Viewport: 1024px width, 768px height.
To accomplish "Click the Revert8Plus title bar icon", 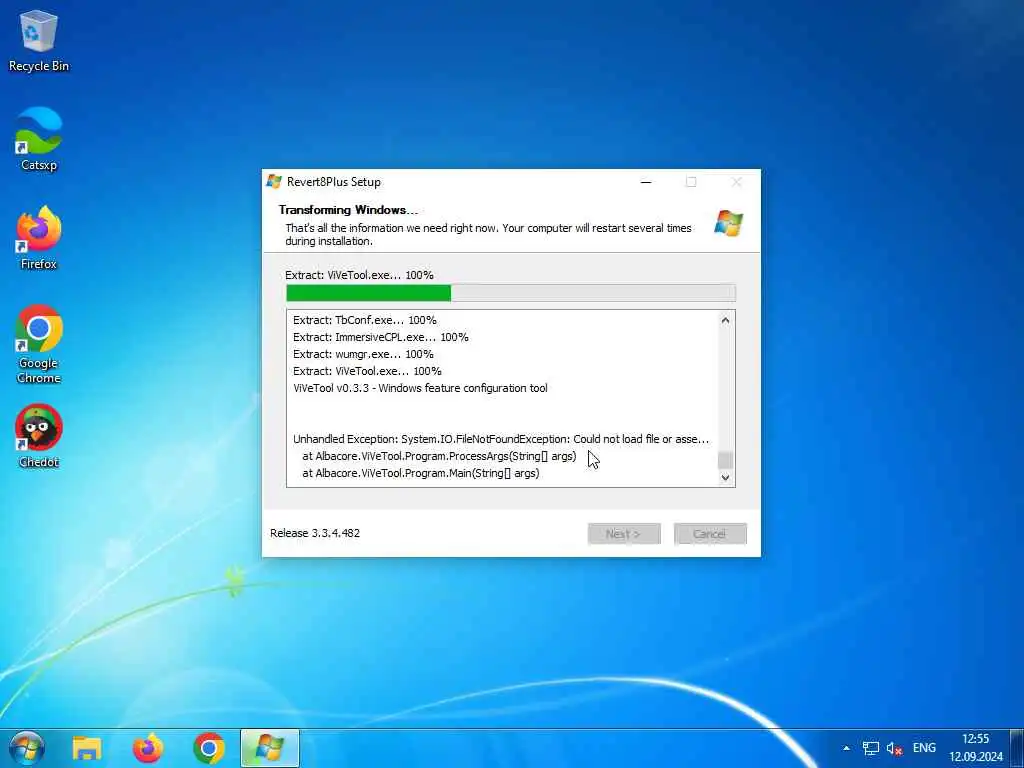I will point(274,182).
